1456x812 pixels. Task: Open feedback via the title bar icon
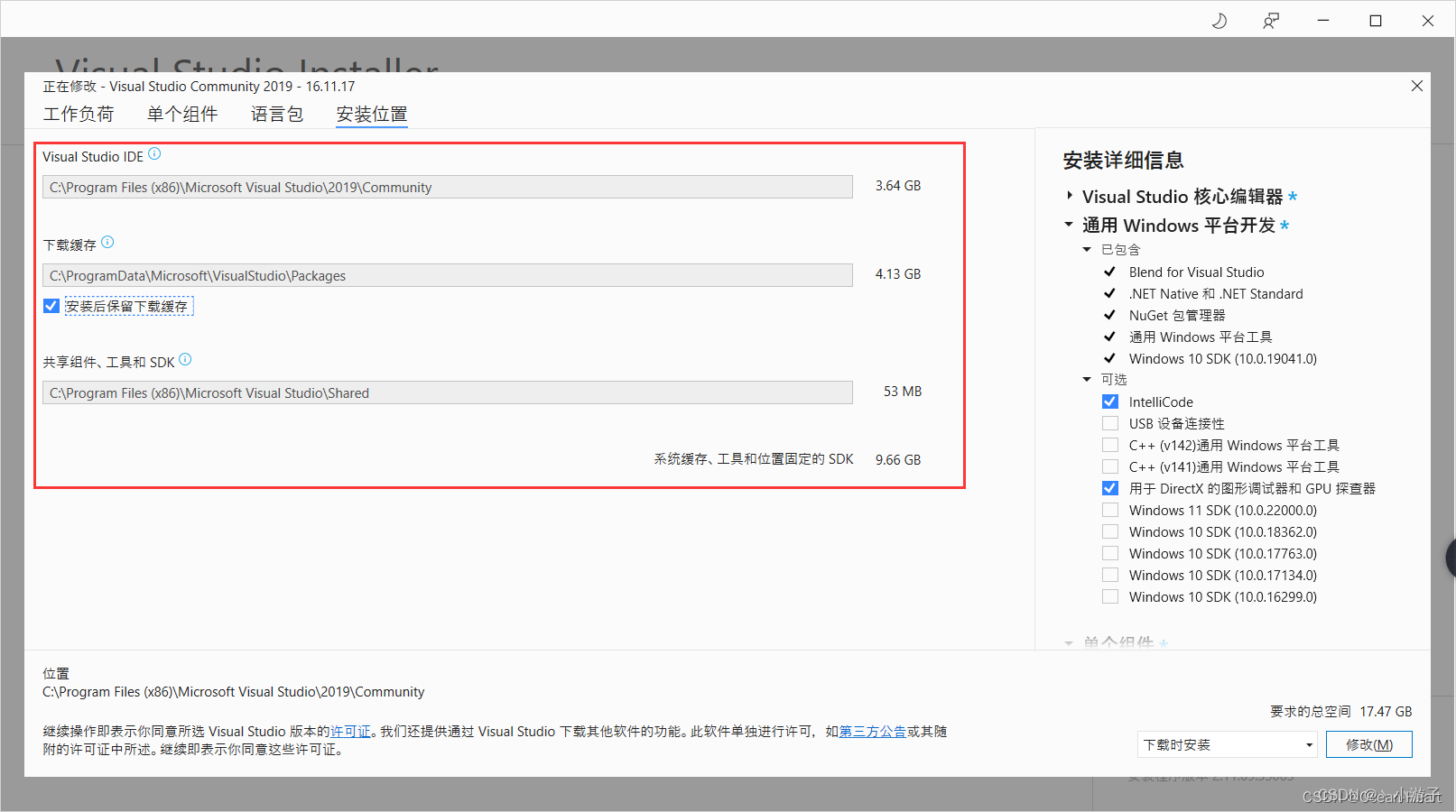(1271, 20)
